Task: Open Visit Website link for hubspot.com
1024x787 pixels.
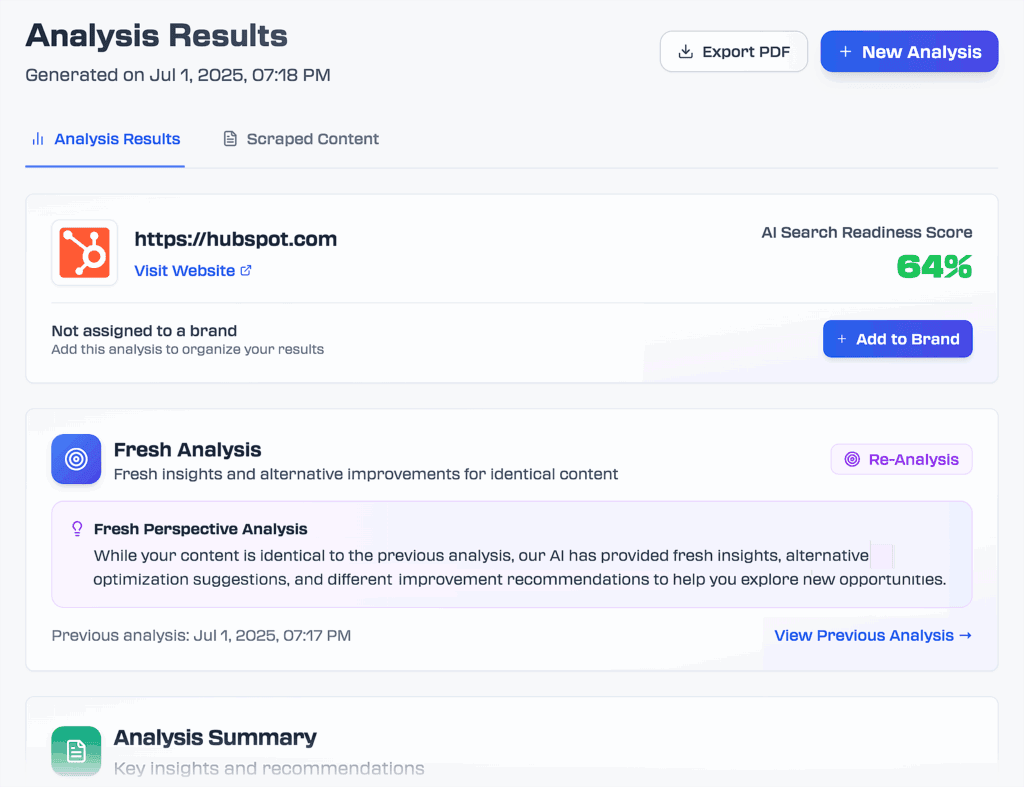Action: 185,270
